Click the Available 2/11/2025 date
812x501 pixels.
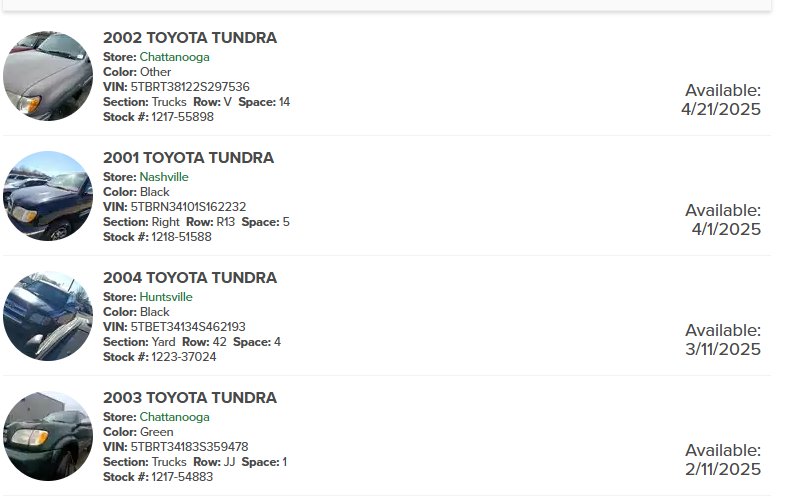point(723,460)
